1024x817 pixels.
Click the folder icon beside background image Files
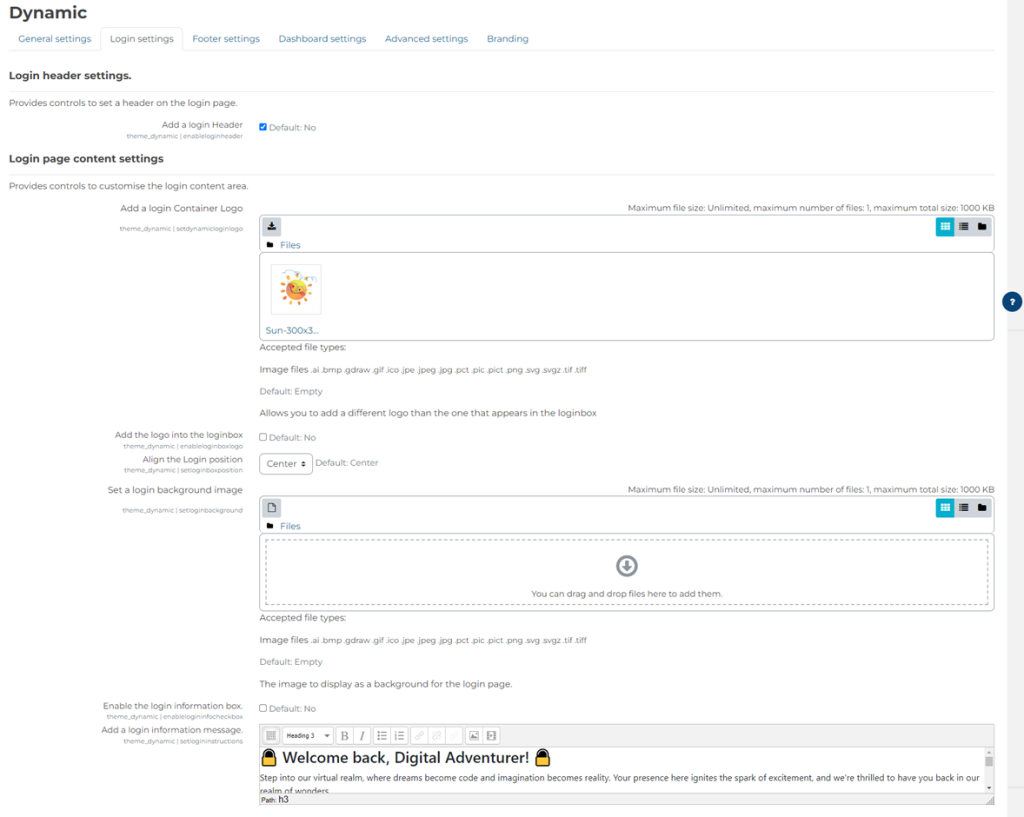[x=270, y=526]
